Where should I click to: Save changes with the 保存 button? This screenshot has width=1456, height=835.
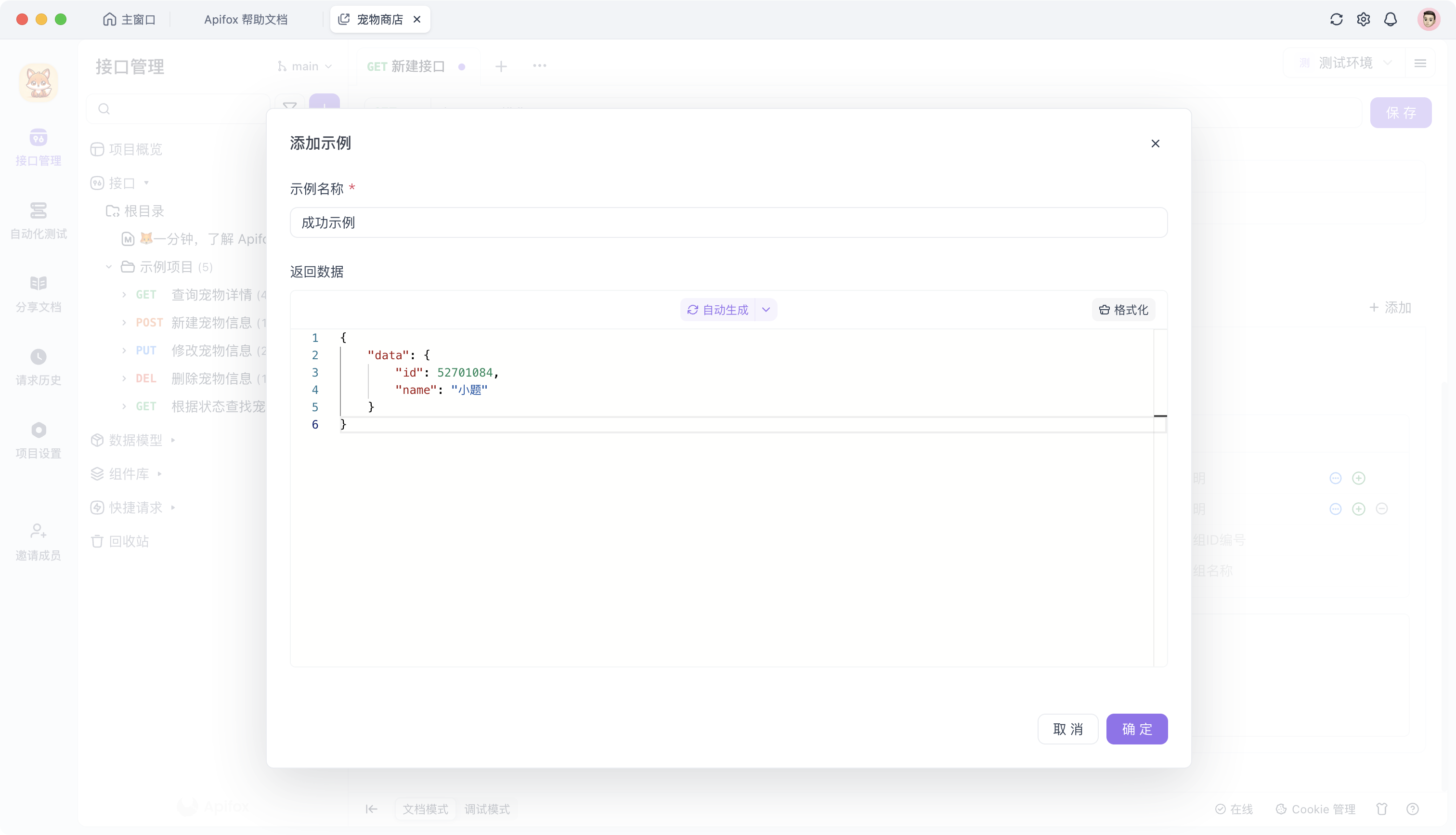click(1401, 112)
